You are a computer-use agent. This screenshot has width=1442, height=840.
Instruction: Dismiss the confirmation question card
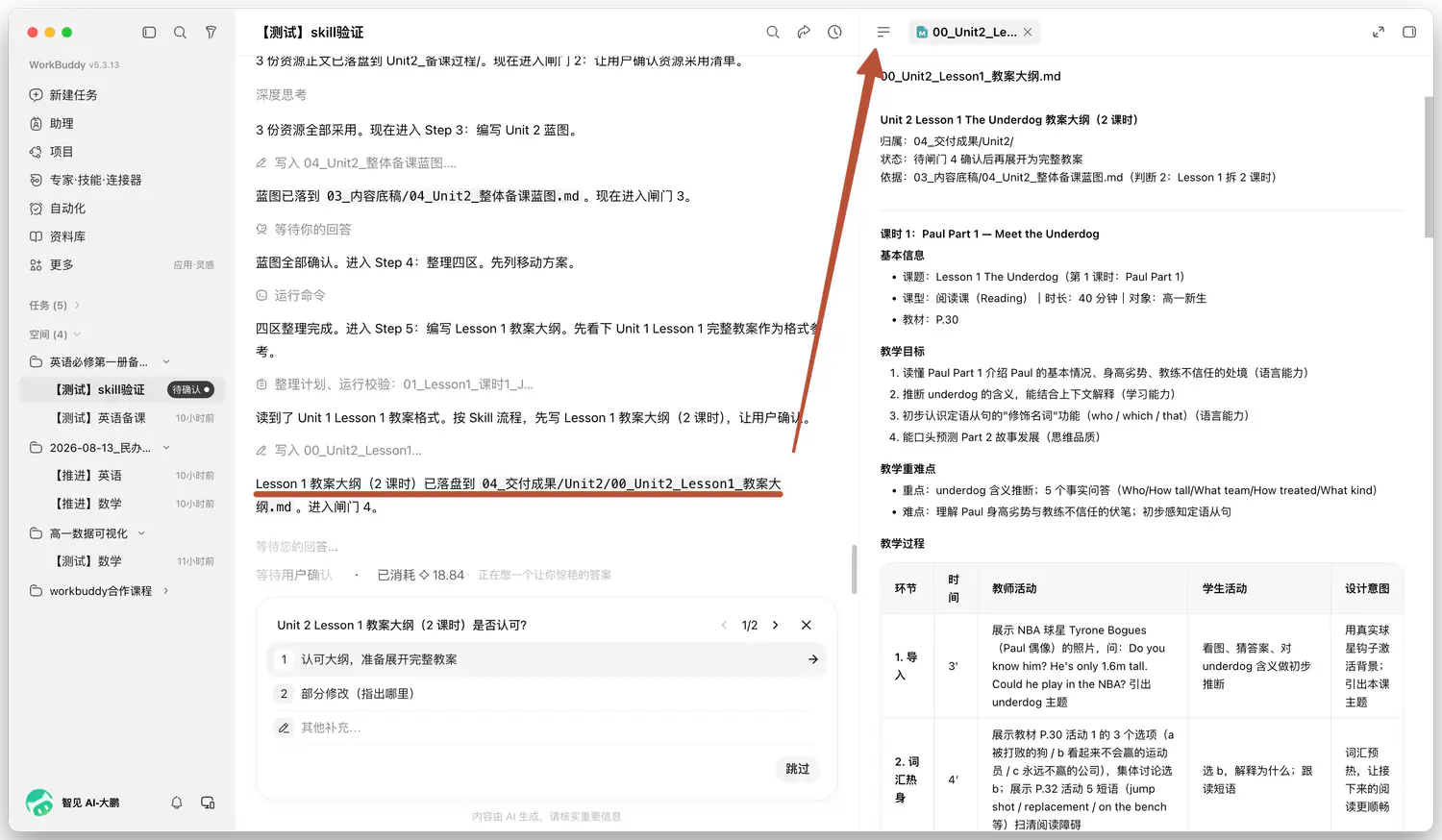click(x=807, y=626)
